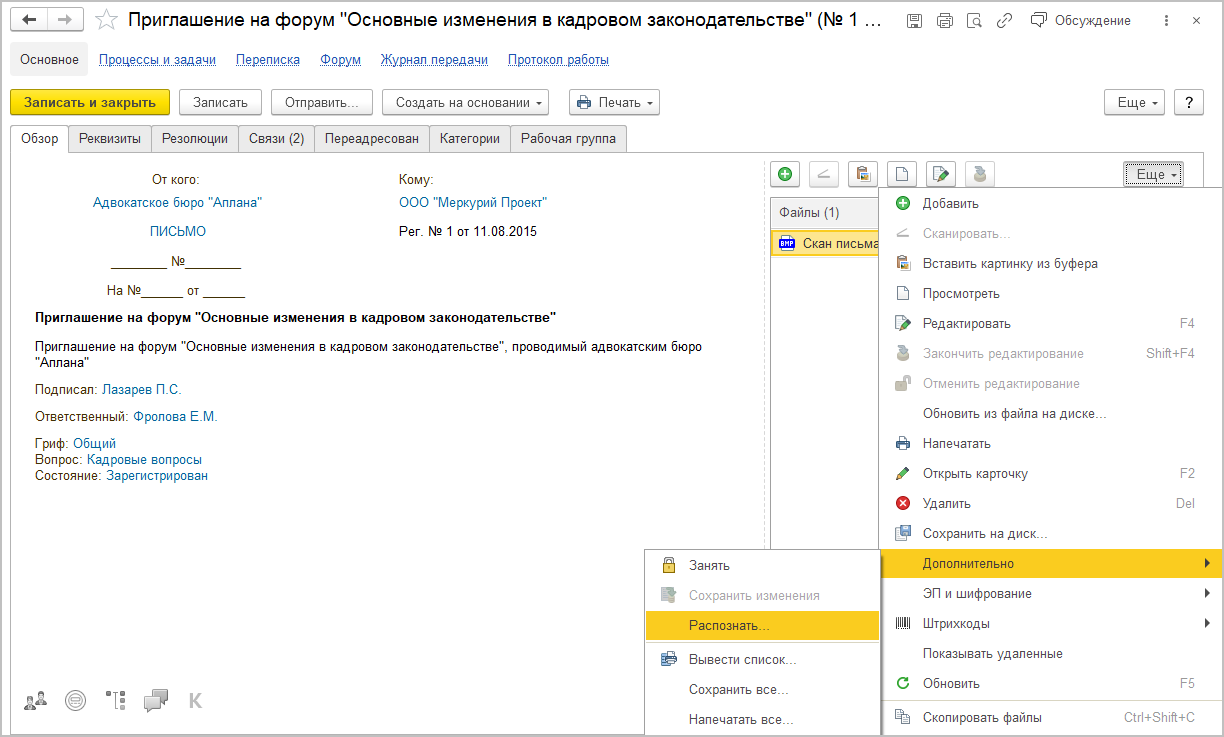Open the Адвокатское бюро "Аплана" link
The width and height of the screenshot is (1224, 737).
point(177,203)
